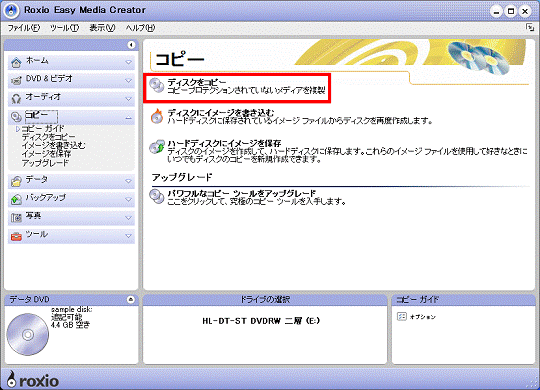Click the ホーム sidebar header label
Image resolution: width=540 pixels, height=390 pixels.
coord(37,61)
